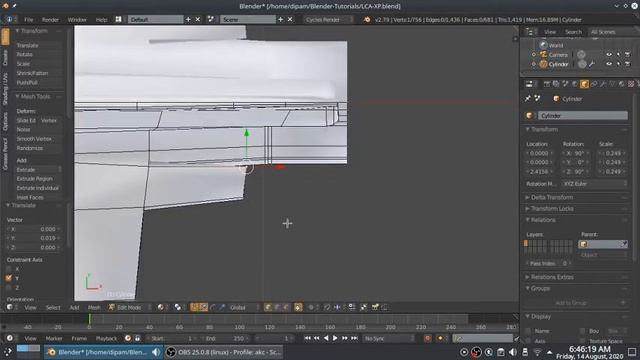Viewport: 640px width, 360px height.
Task: Open the Edit Mode dropdown
Action: [130, 307]
